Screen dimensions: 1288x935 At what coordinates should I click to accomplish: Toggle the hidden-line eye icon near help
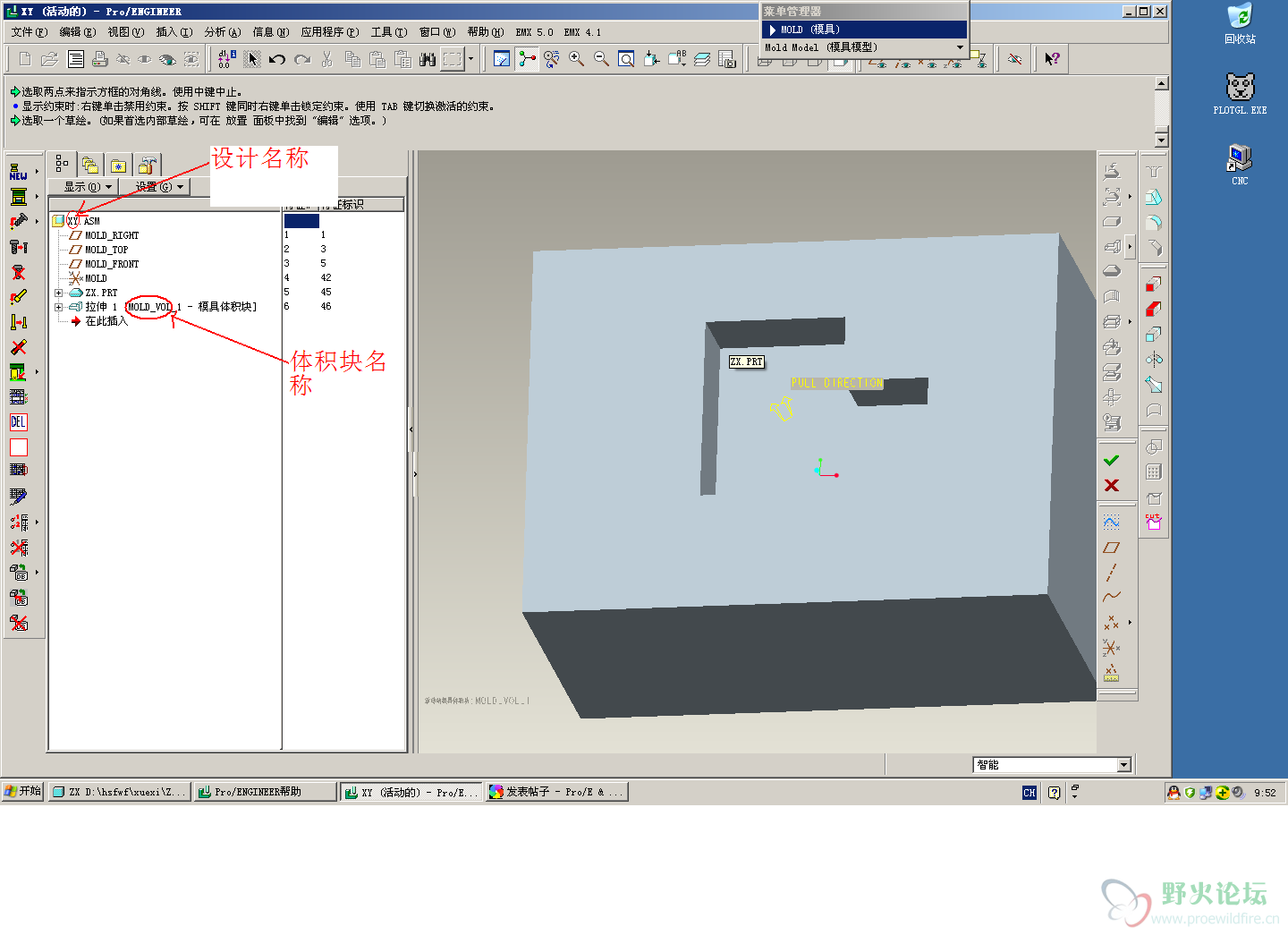tap(1014, 59)
